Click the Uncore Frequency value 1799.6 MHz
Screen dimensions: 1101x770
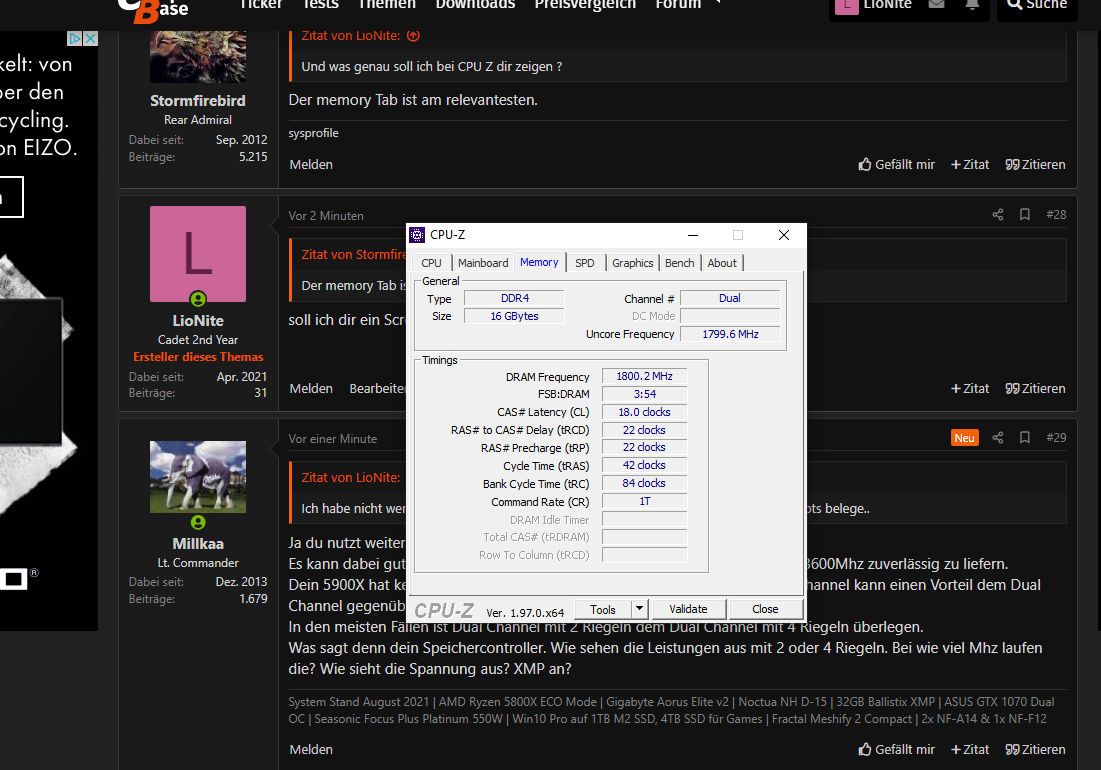(x=730, y=334)
